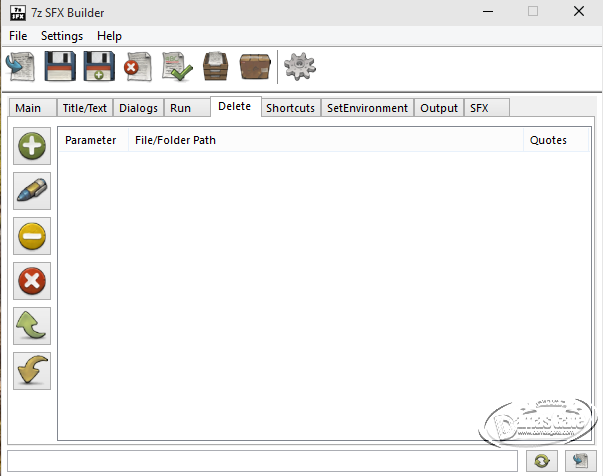Image resolution: width=603 pixels, height=476 pixels.
Task: Edit selected entry with the pen button
Action: 32,191
